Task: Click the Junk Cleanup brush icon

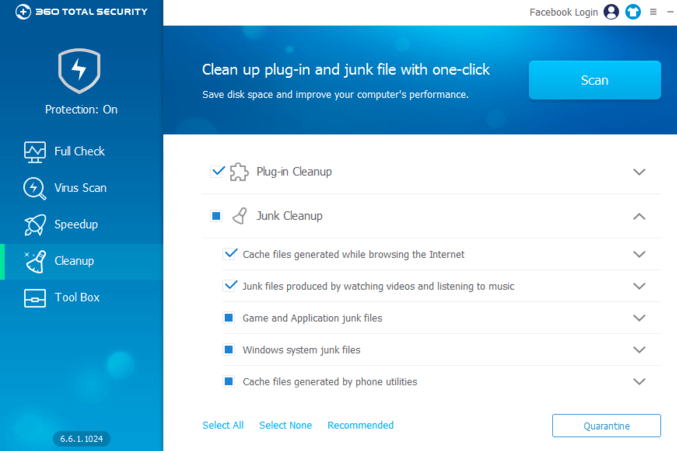Action: 240,216
